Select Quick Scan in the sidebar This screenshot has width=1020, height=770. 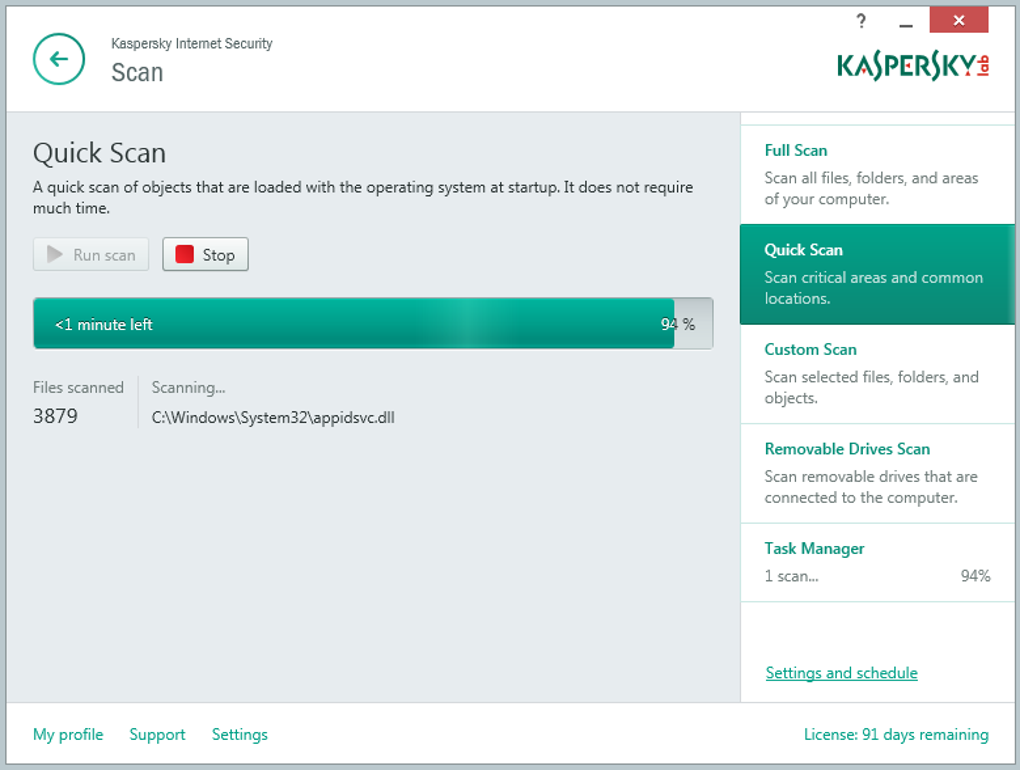[877, 274]
